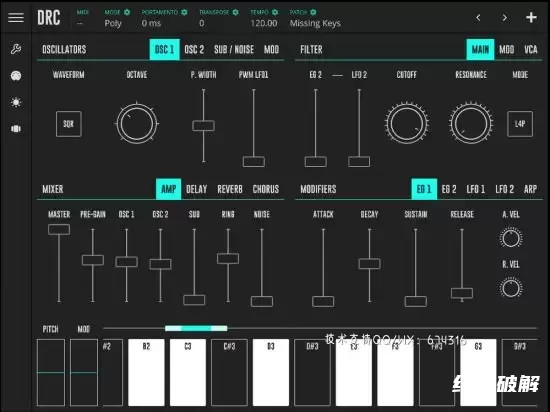Click the Decay slider handle
Image resolution: width=550 pixels, height=412 pixels.
coord(369,264)
